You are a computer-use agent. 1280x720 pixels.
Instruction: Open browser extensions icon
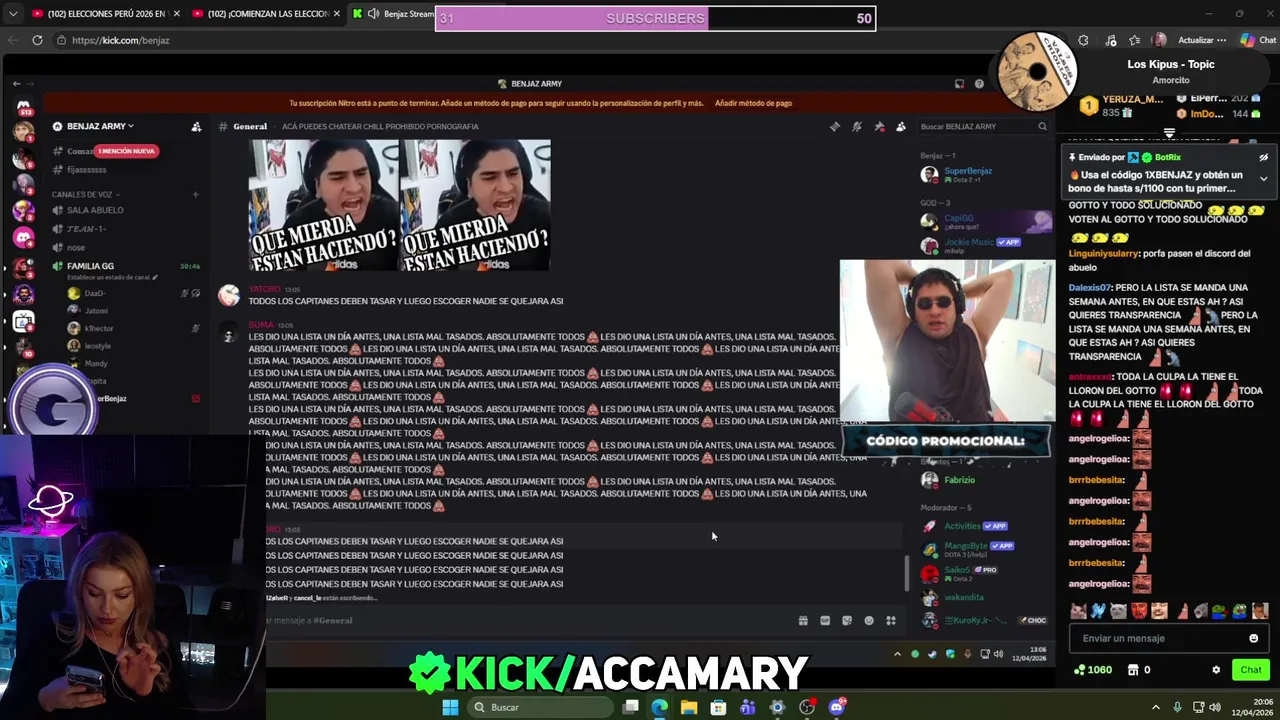coord(1083,40)
